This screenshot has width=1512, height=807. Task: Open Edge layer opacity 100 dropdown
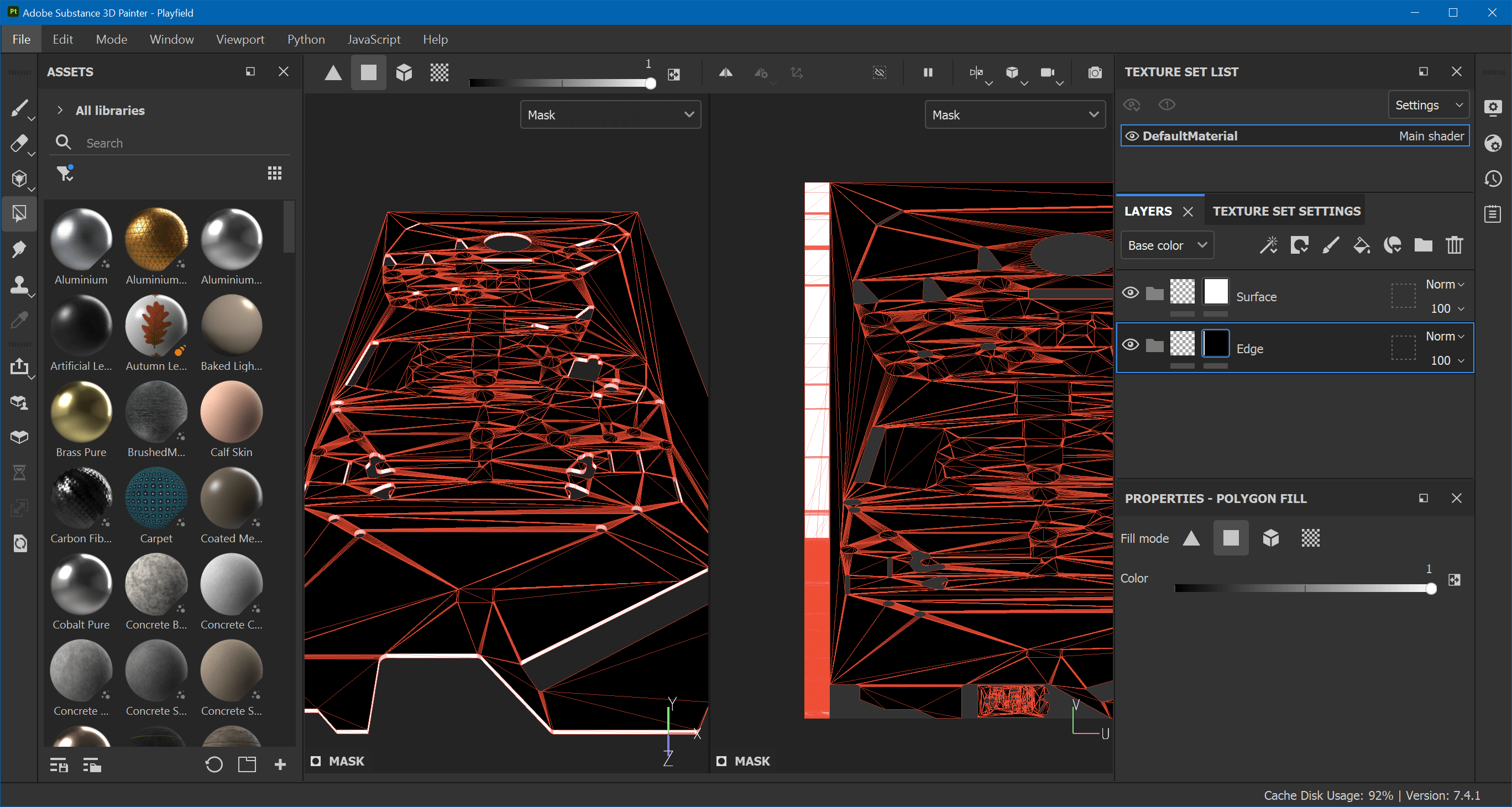(x=1446, y=360)
